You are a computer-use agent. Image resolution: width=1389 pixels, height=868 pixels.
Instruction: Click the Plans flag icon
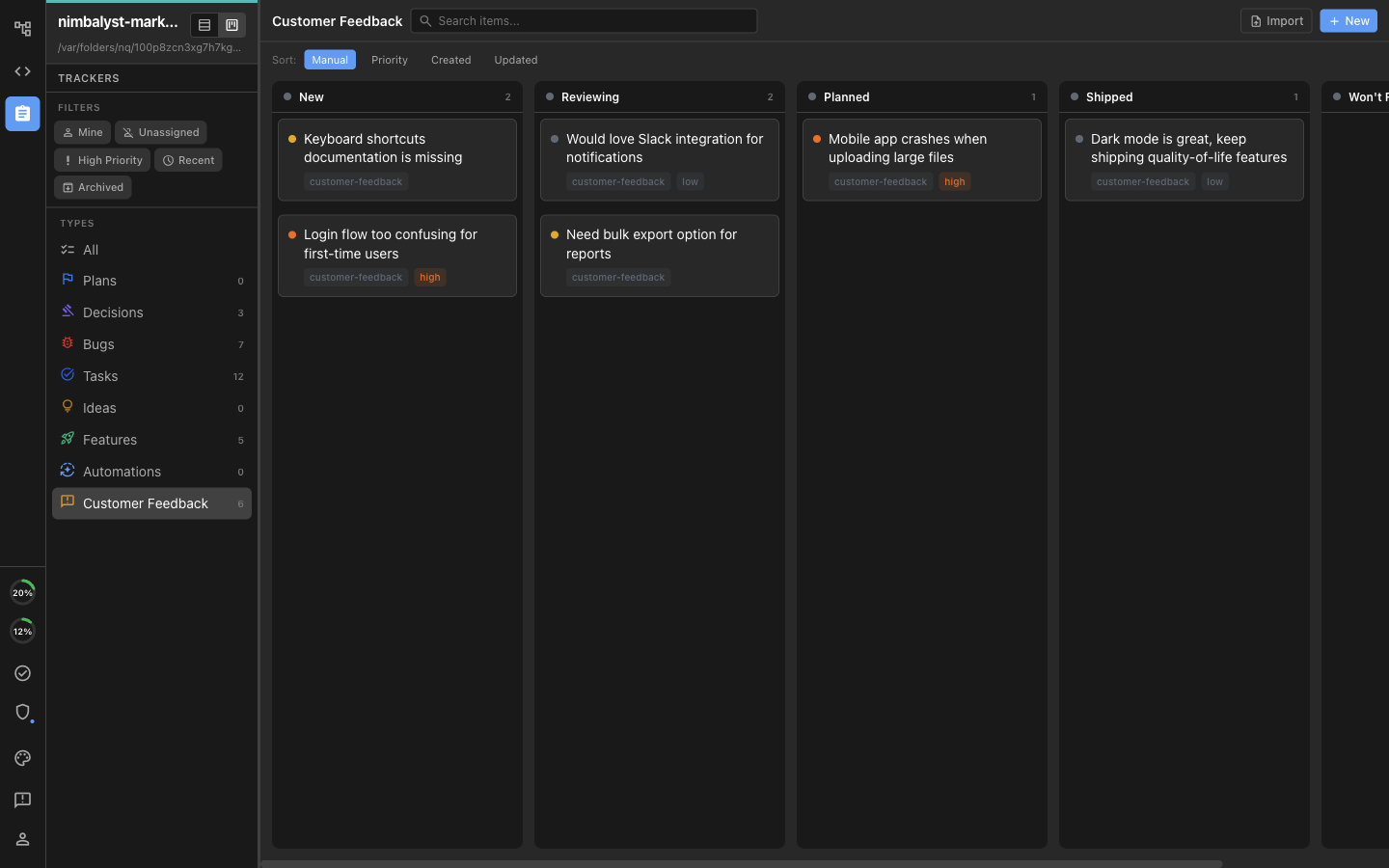(68, 280)
